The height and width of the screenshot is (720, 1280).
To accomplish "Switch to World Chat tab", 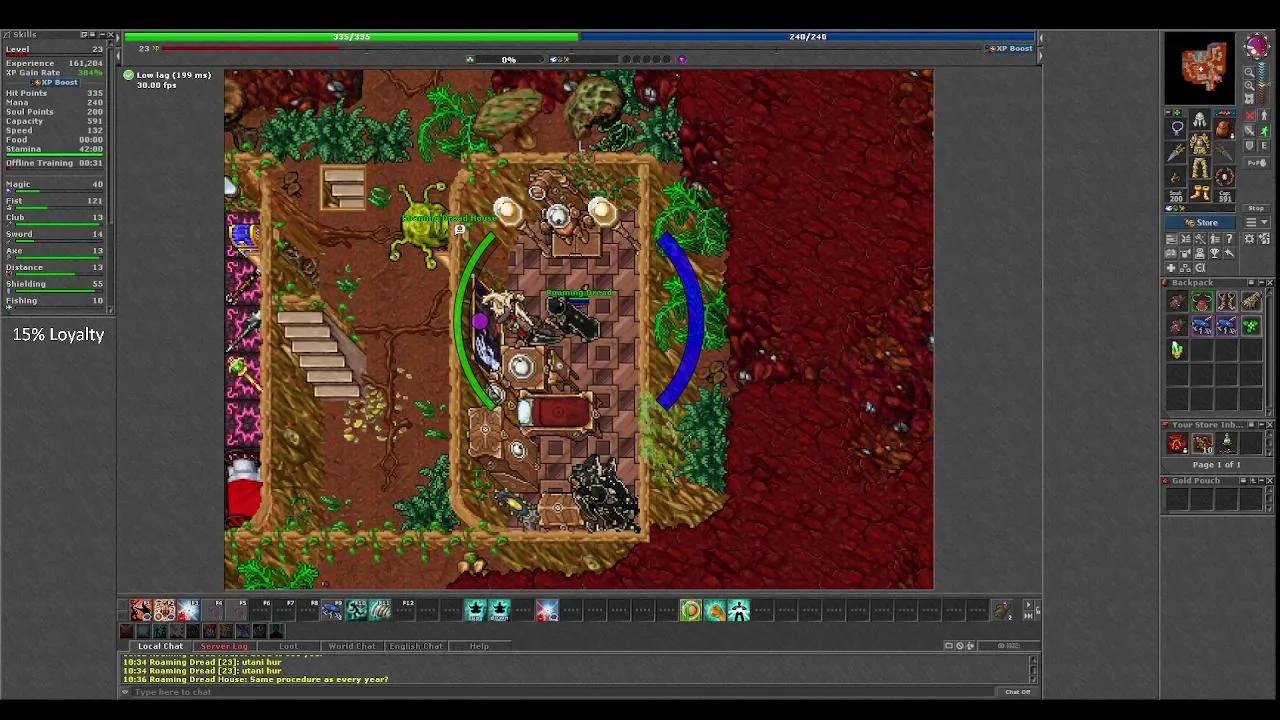I will tap(352, 646).
